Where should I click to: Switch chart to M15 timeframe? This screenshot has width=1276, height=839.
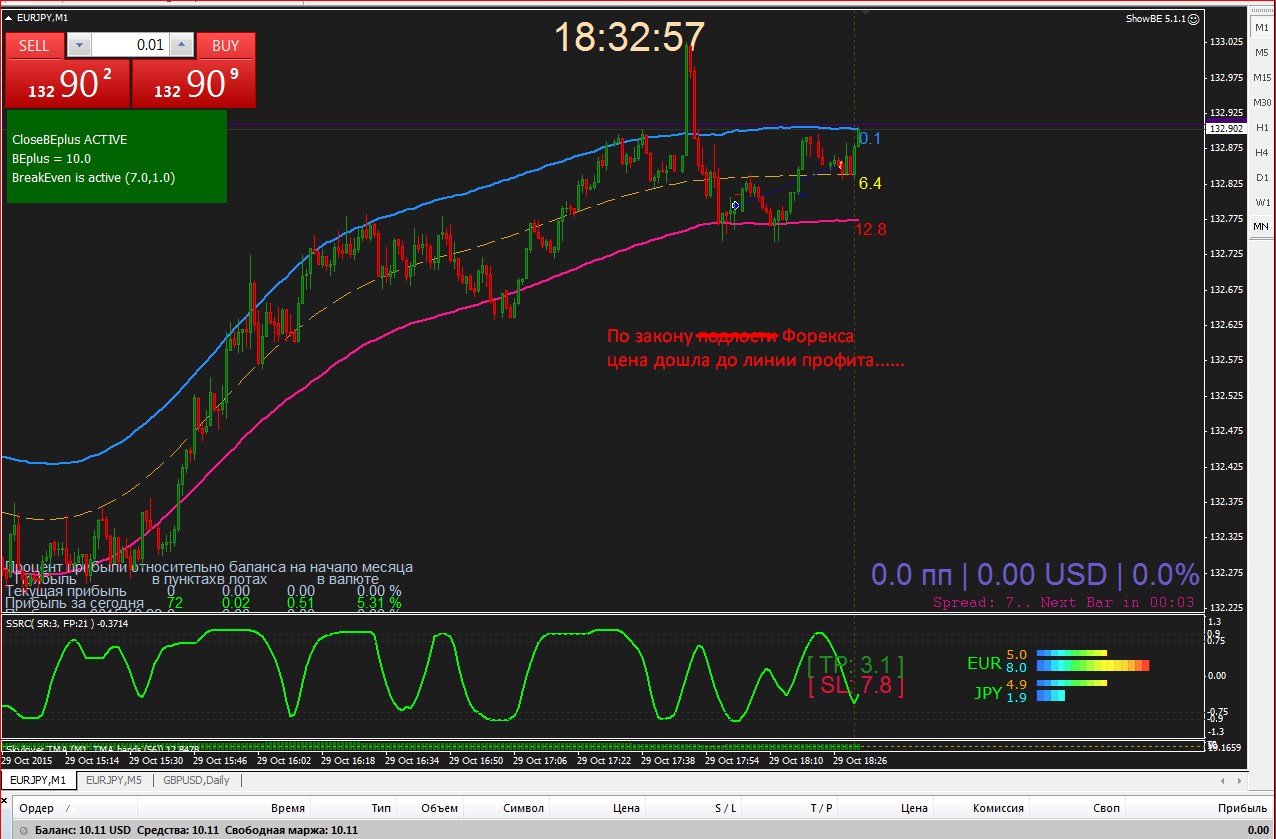tap(1262, 78)
